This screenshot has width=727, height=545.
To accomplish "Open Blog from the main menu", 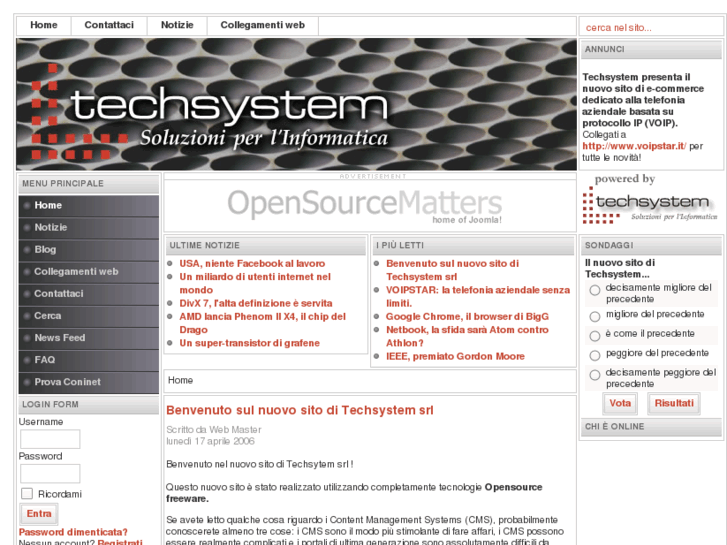I will (89, 250).
